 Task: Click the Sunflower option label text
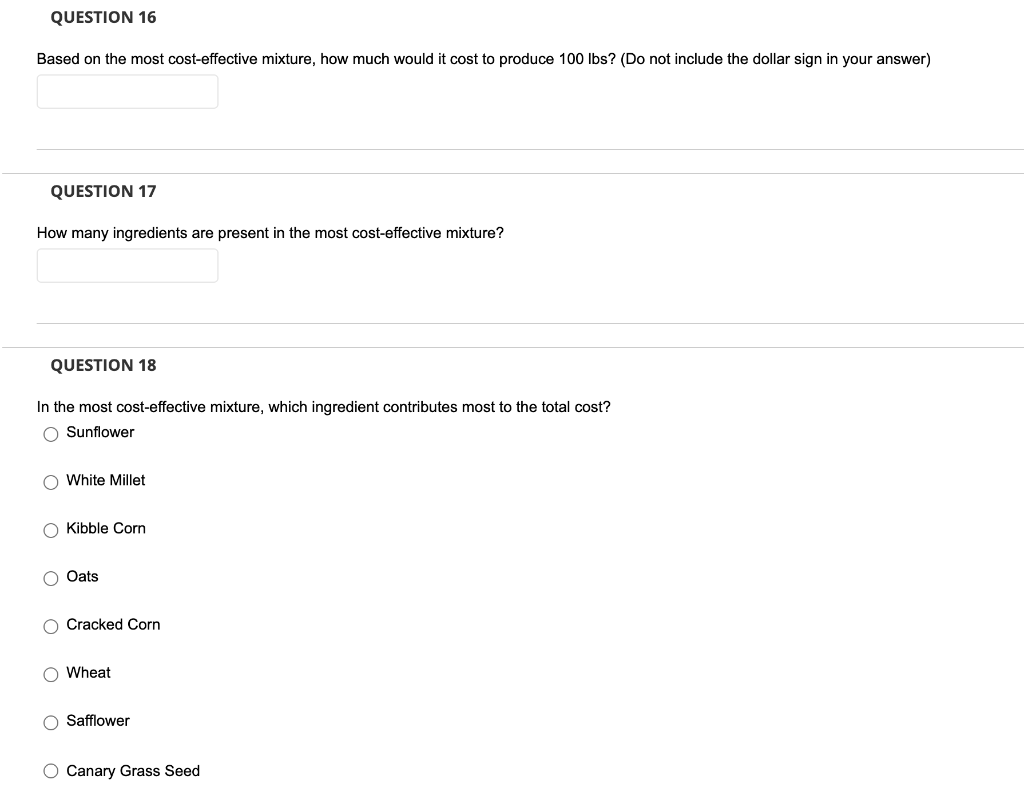99,432
